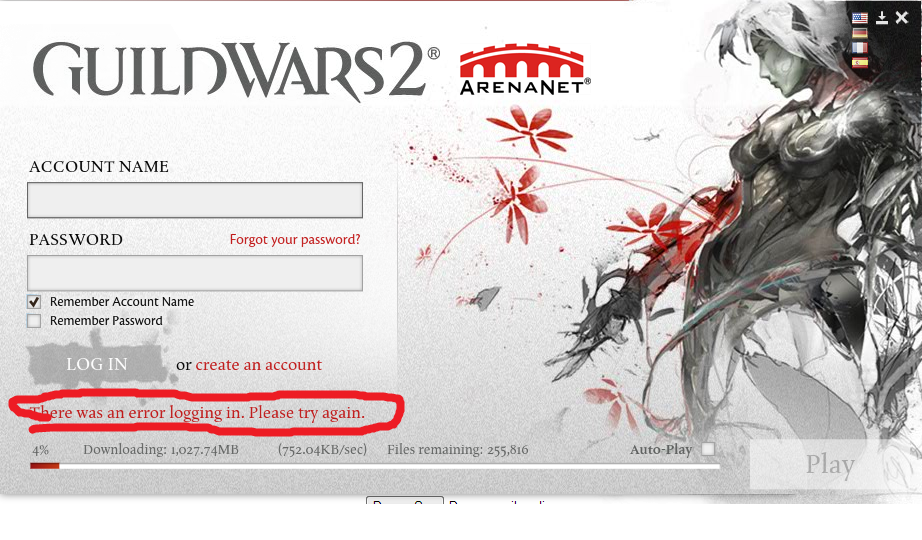Click the ArenaNet castle logo

(x=525, y=70)
